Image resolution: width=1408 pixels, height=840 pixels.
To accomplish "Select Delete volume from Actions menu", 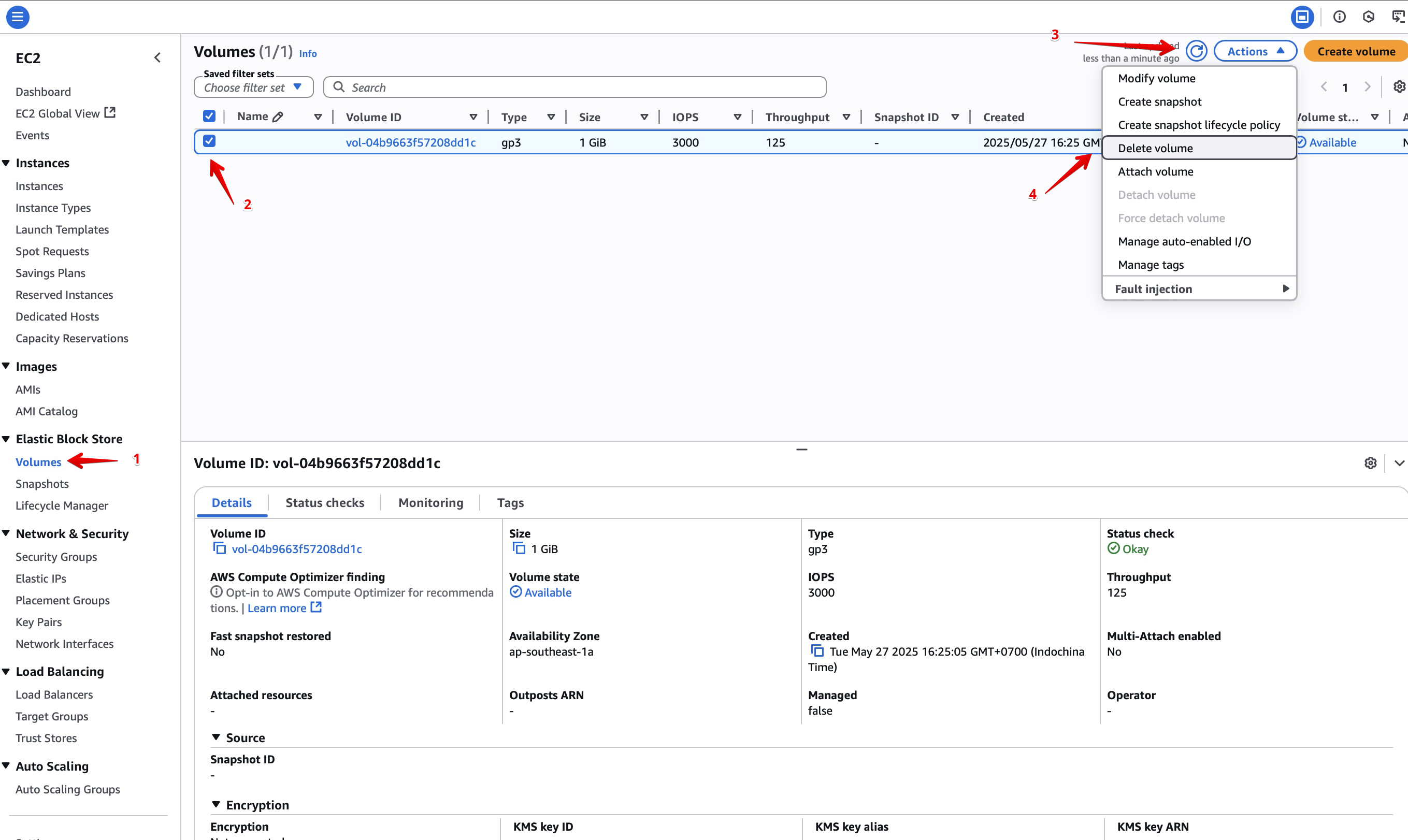I will (1155, 148).
